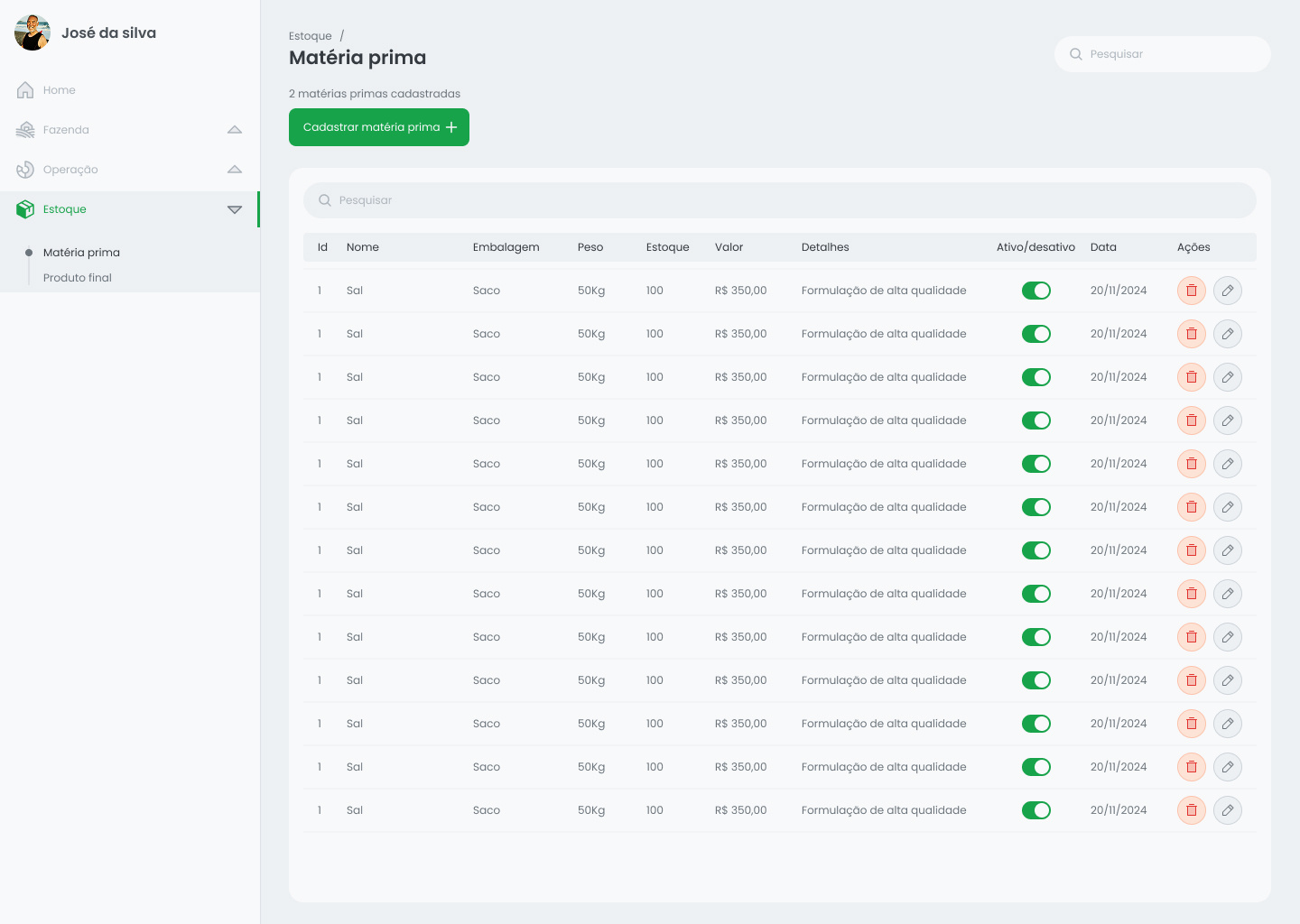The height and width of the screenshot is (924, 1300).
Task: Expand the Fazenda section
Action: [235, 129]
